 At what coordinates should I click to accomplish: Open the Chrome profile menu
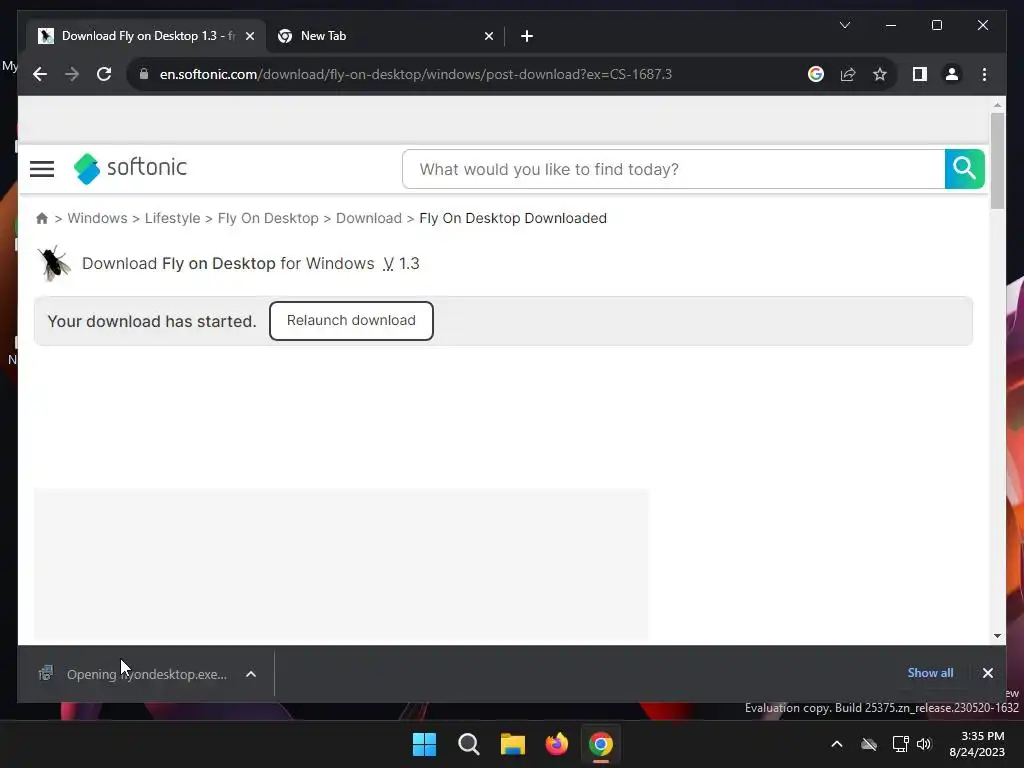click(x=952, y=74)
